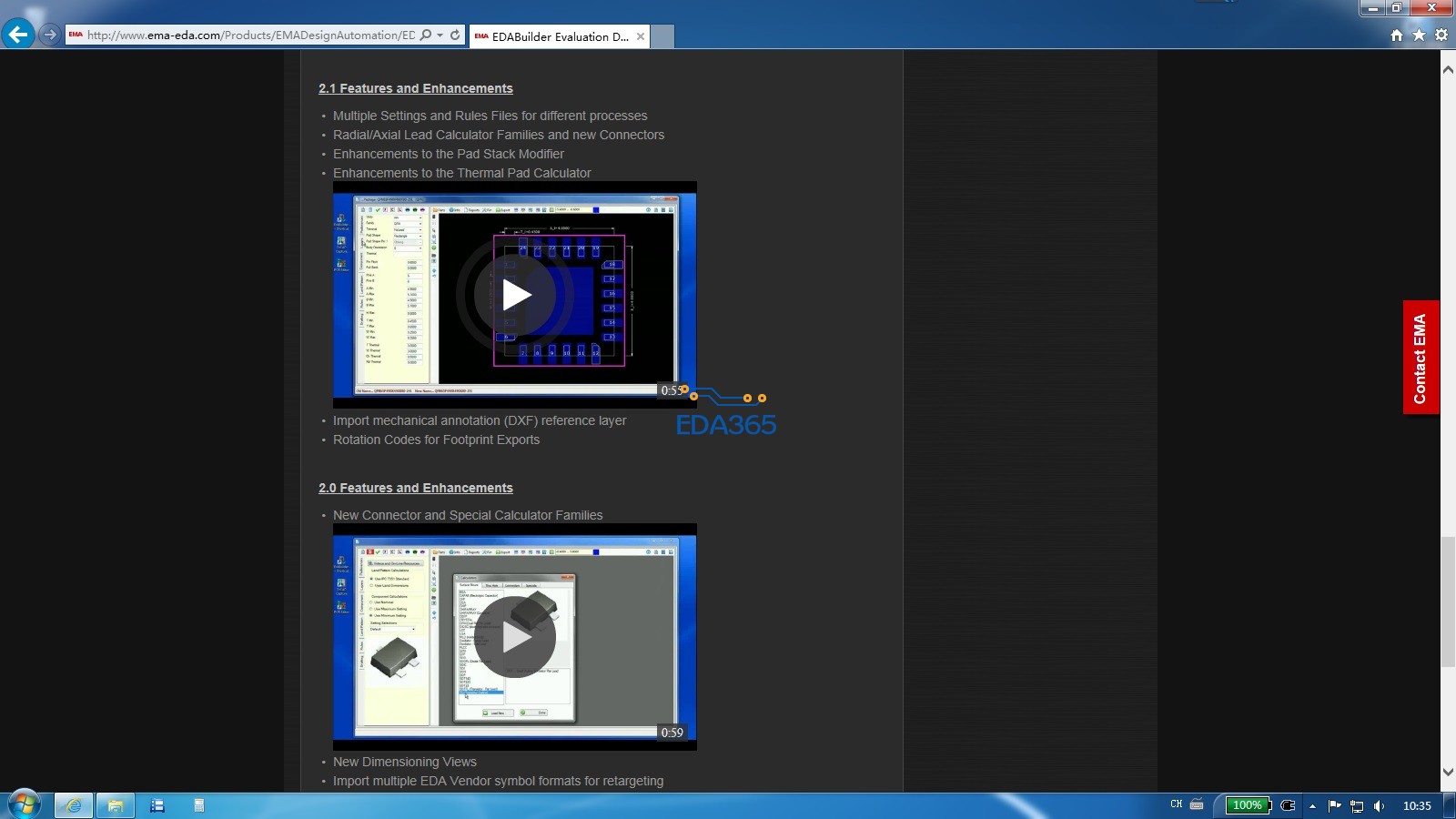Open the browser Home page icon
This screenshot has width=1456, height=819.
(1397, 35)
